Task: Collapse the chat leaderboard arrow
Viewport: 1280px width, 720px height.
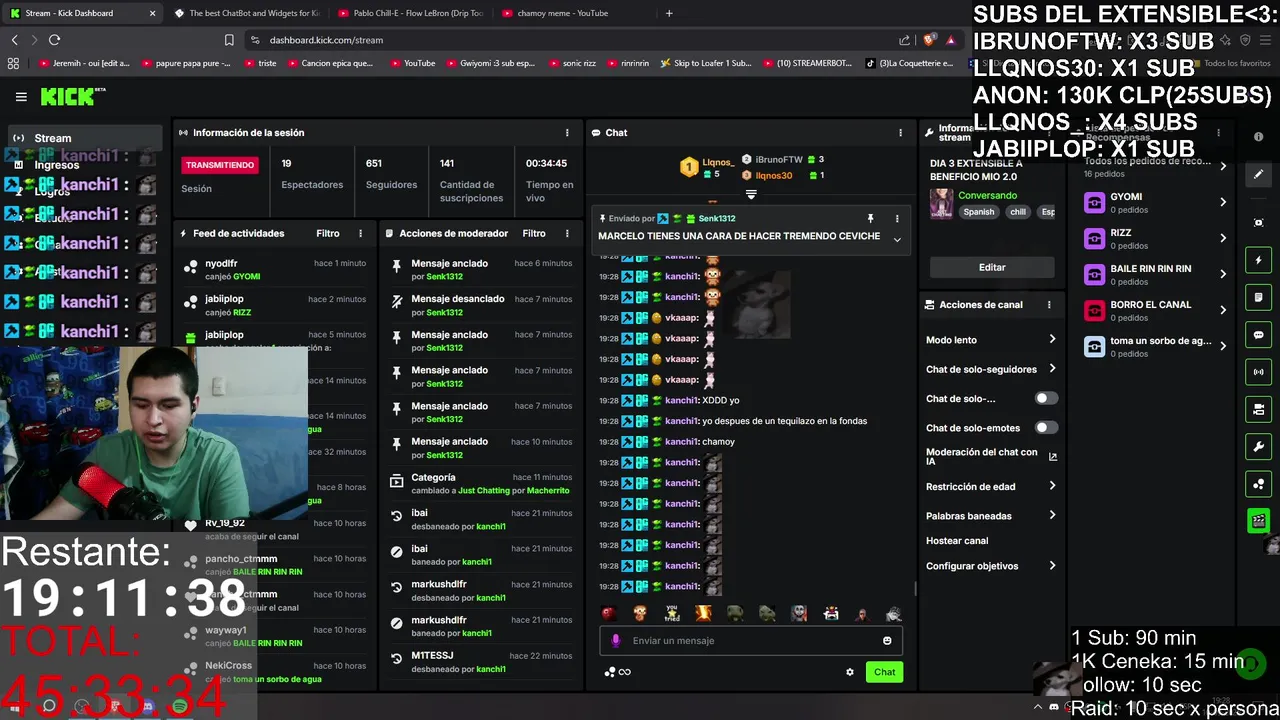Action: pos(751,194)
